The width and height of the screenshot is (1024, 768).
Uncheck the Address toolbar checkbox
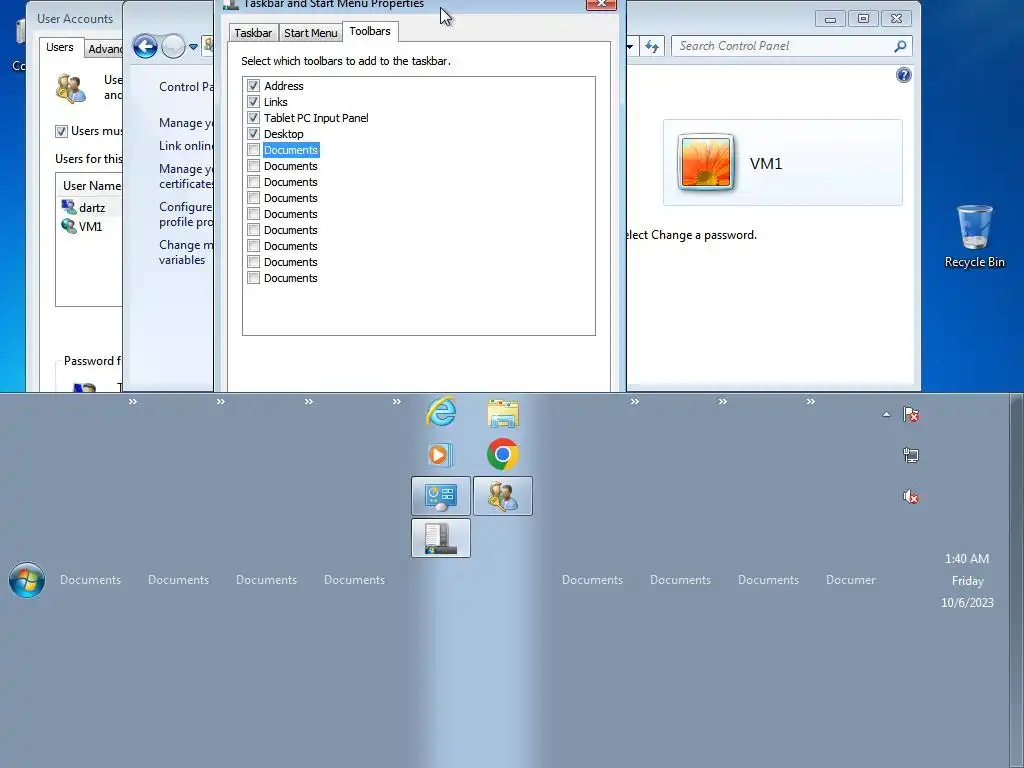(x=253, y=86)
